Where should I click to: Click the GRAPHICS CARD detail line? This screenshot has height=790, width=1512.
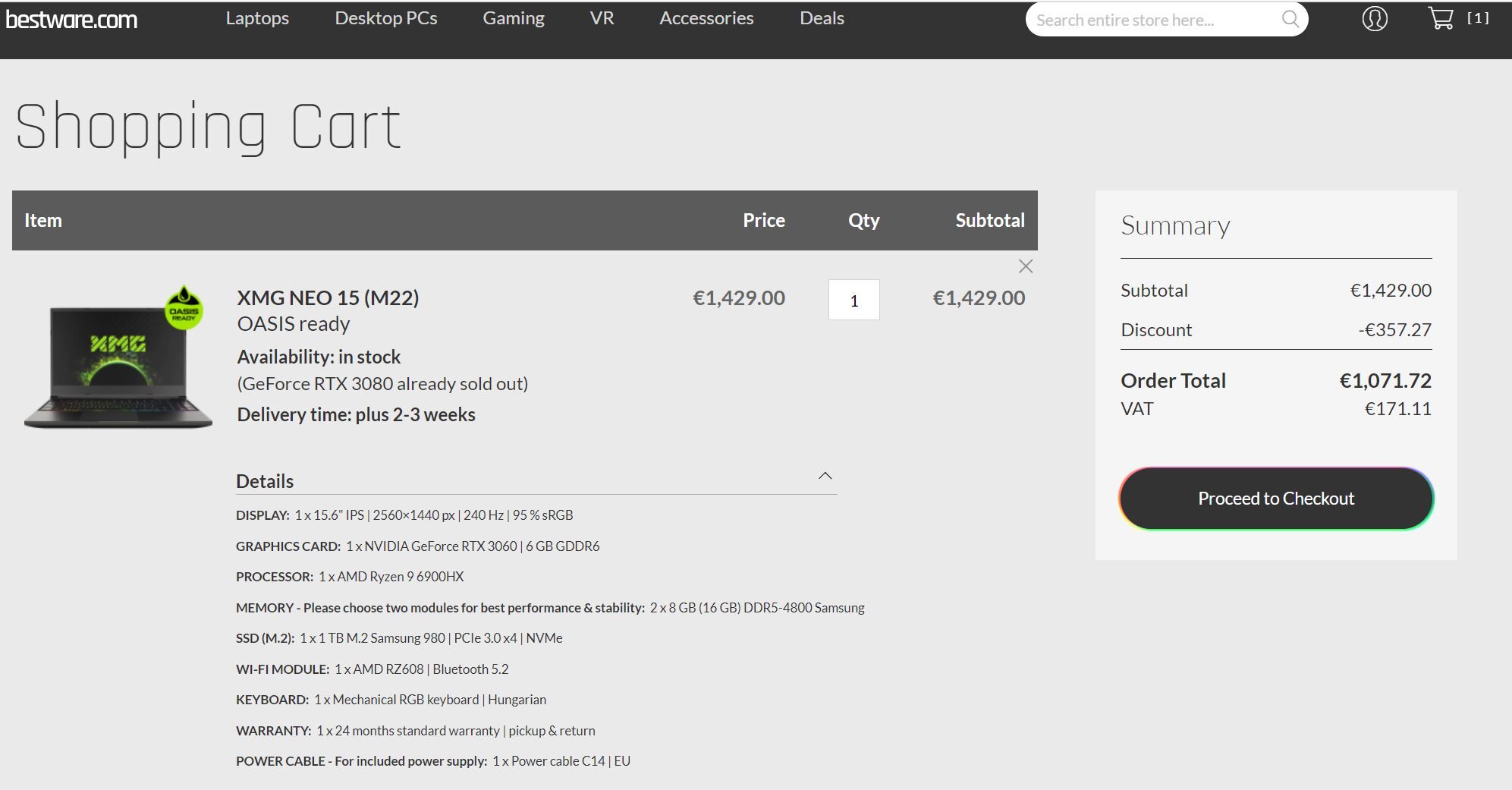(x=417, y=546)
